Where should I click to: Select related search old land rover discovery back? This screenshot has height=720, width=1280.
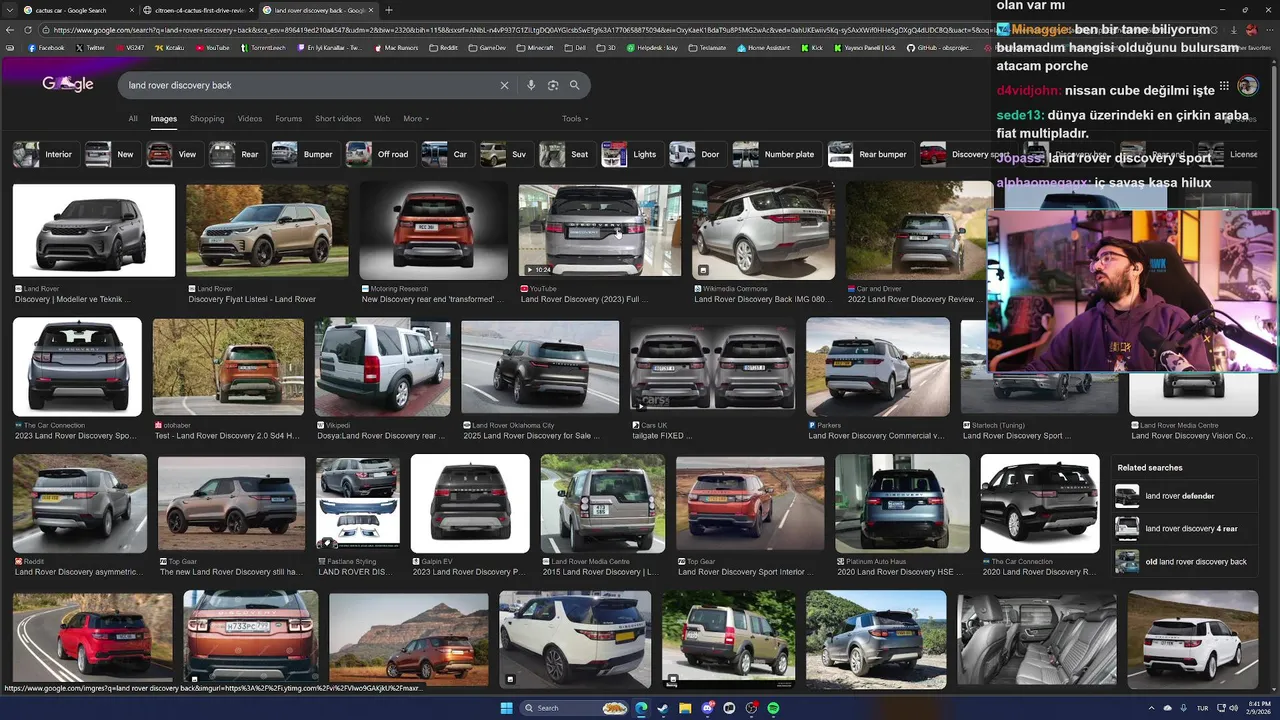[x=1187, y=562]
